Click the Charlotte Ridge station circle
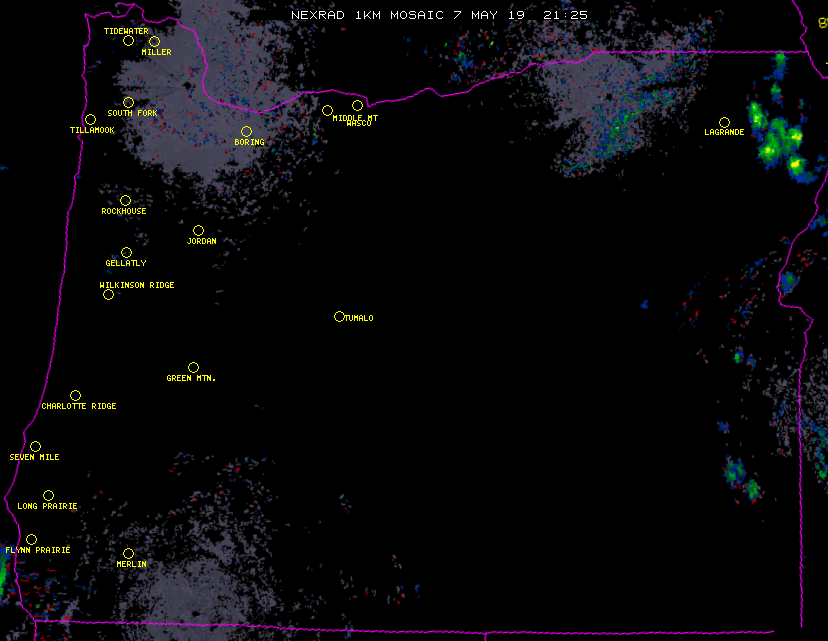 click(75, 395)
